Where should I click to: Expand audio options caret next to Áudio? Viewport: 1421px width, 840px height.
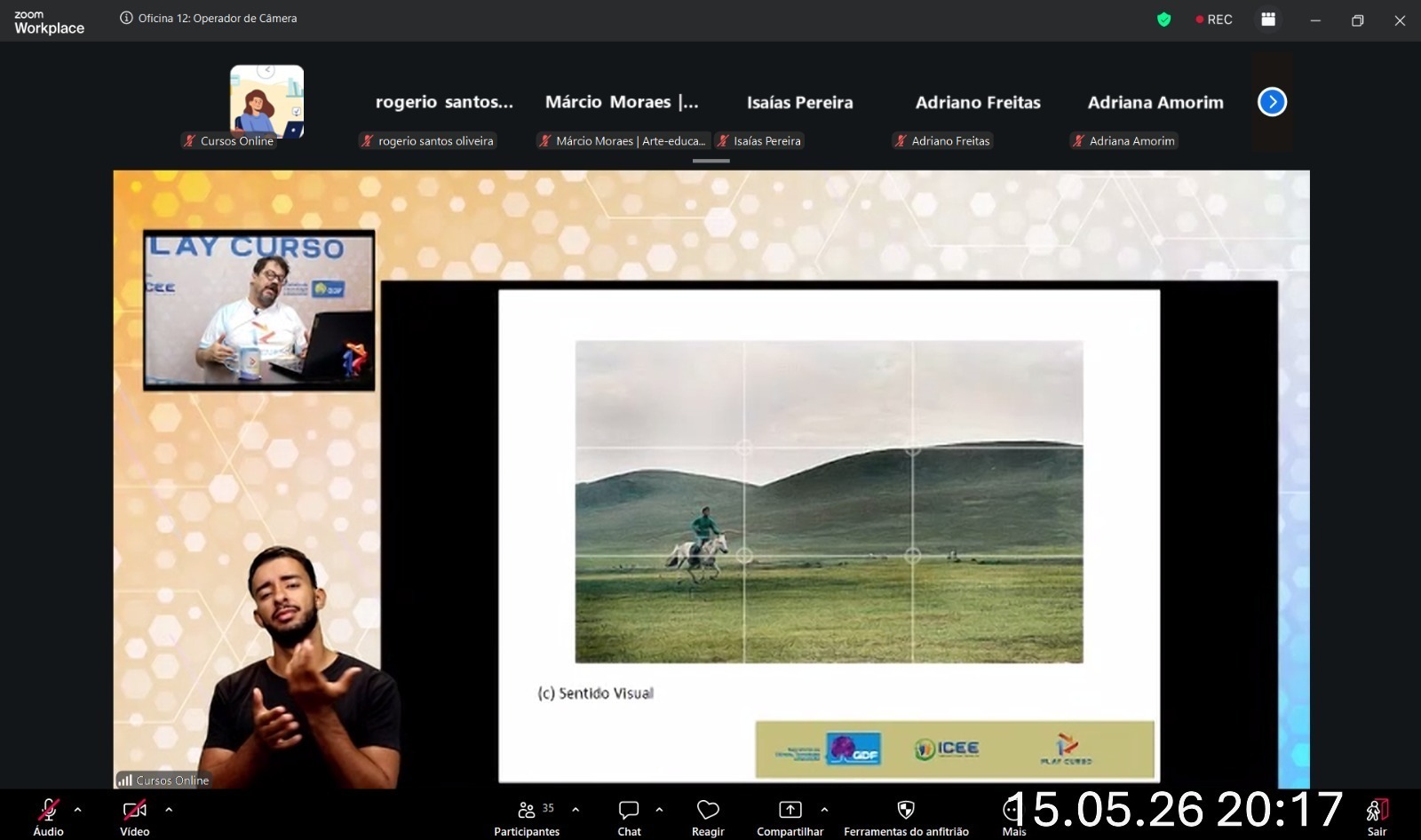click(78, 810)
